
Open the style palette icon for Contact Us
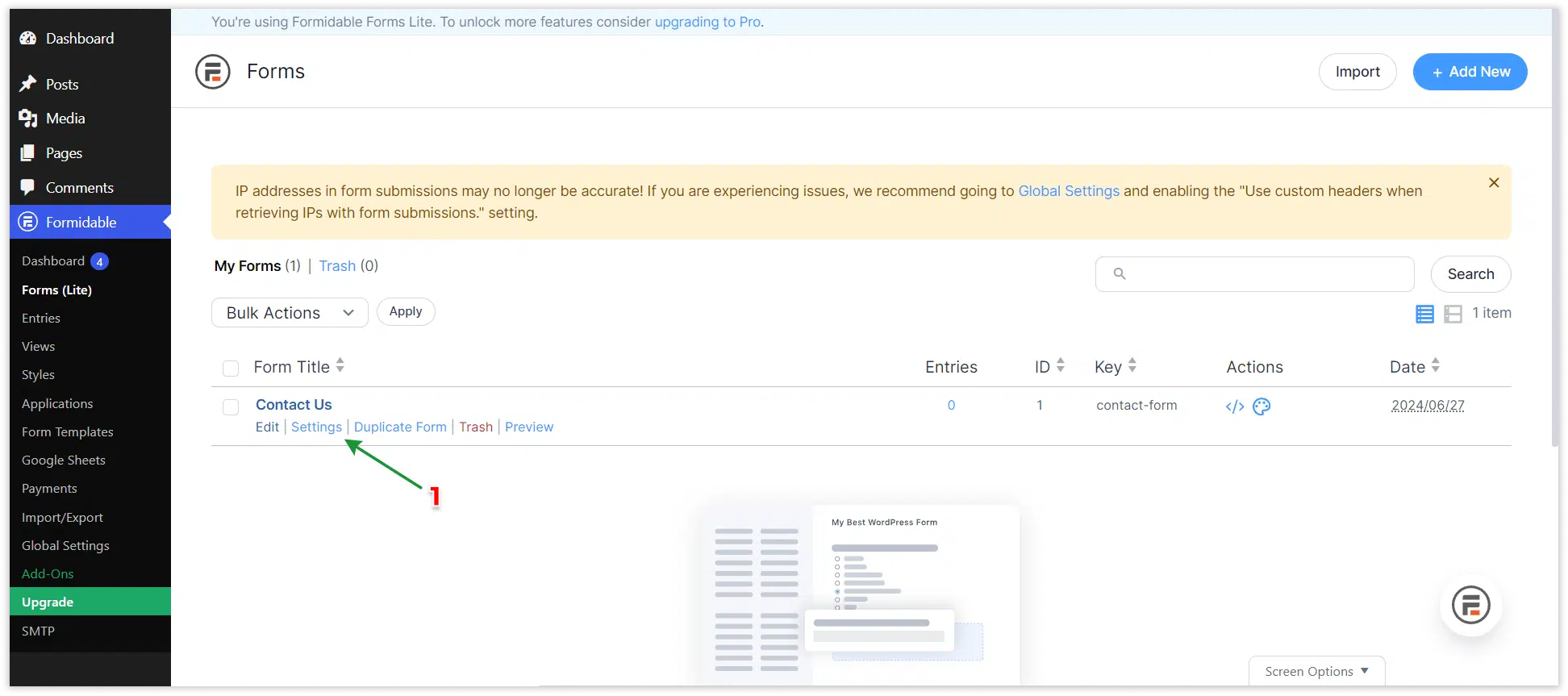(x=1261, y=406)
